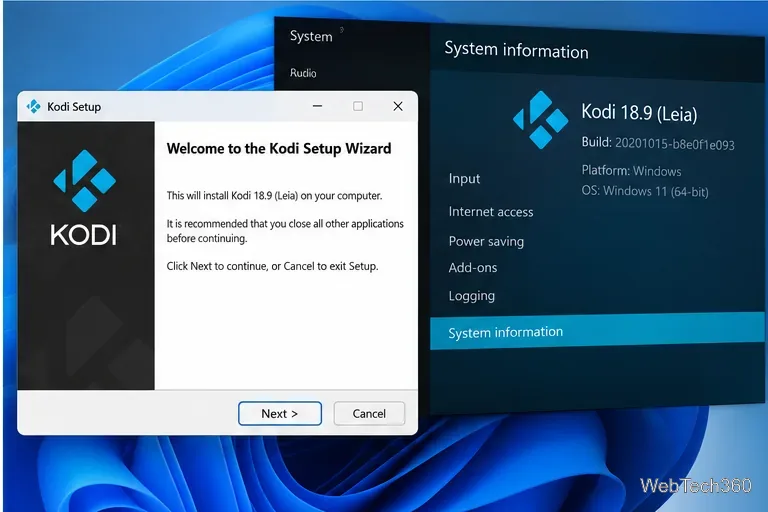
Task: Select highlighted System information entry
Action: click(597, 331)
